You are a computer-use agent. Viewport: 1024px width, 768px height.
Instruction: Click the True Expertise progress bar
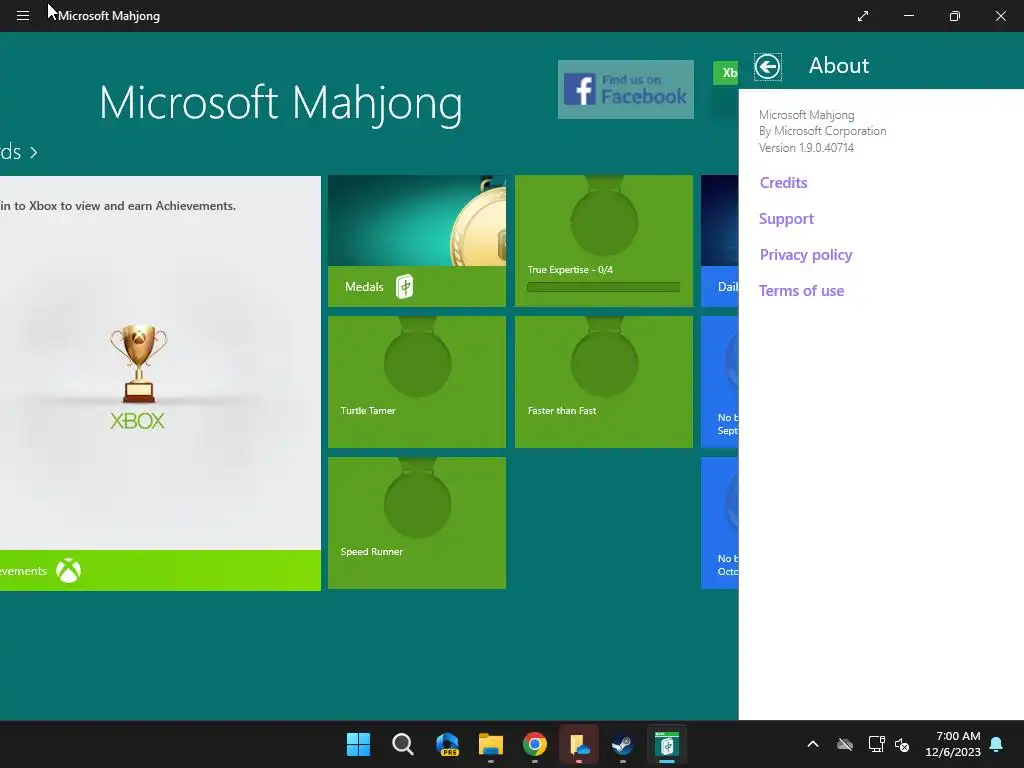(603, 287)
